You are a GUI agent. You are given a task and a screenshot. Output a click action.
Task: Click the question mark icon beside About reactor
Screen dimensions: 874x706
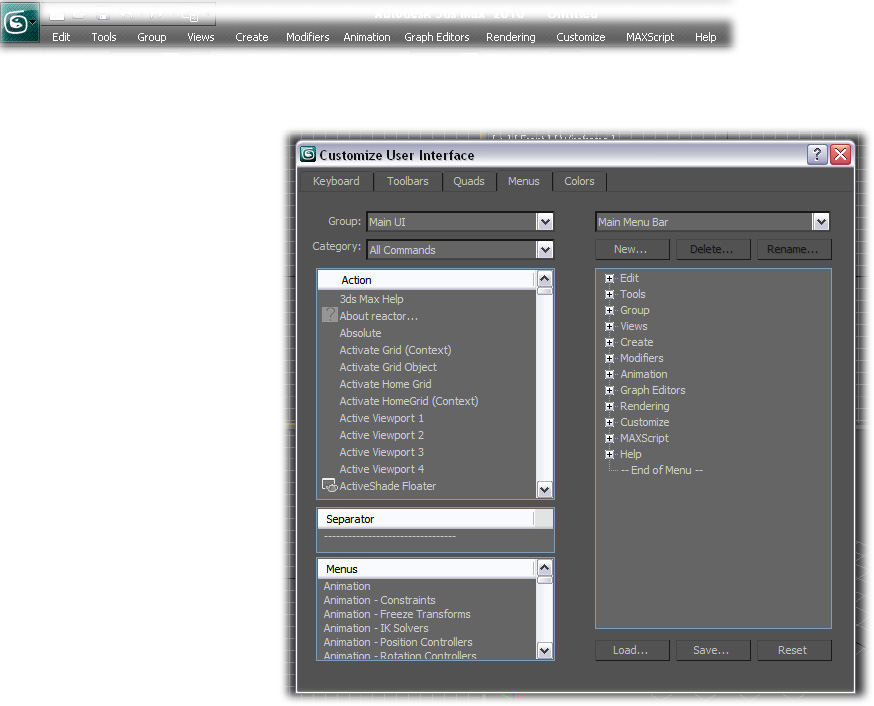point(329,315)
